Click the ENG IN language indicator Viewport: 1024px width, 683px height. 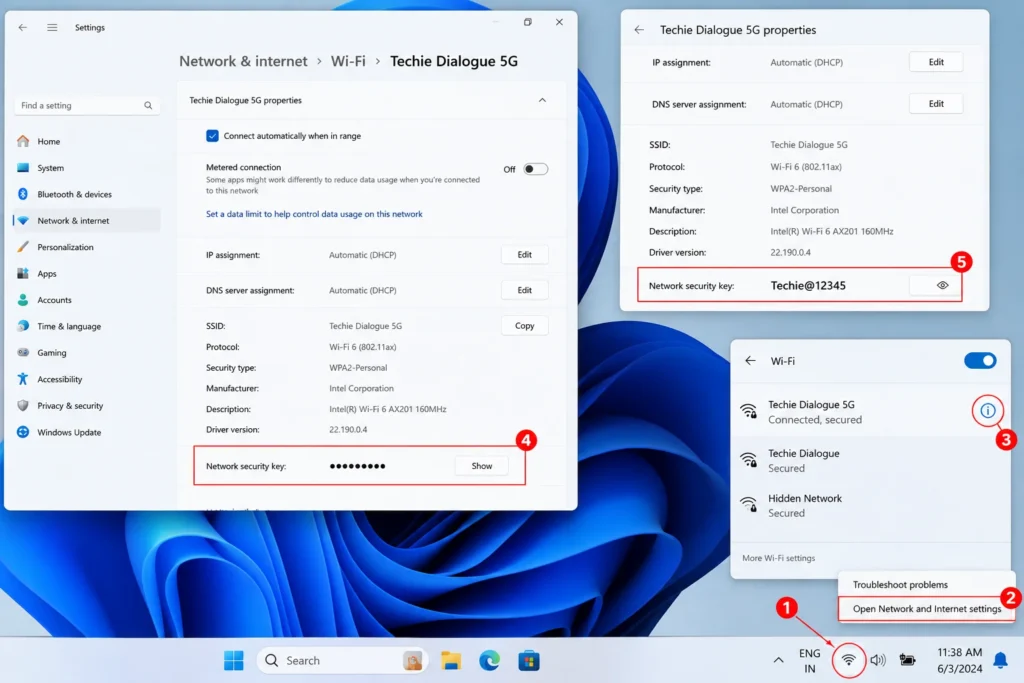(809, 661)
